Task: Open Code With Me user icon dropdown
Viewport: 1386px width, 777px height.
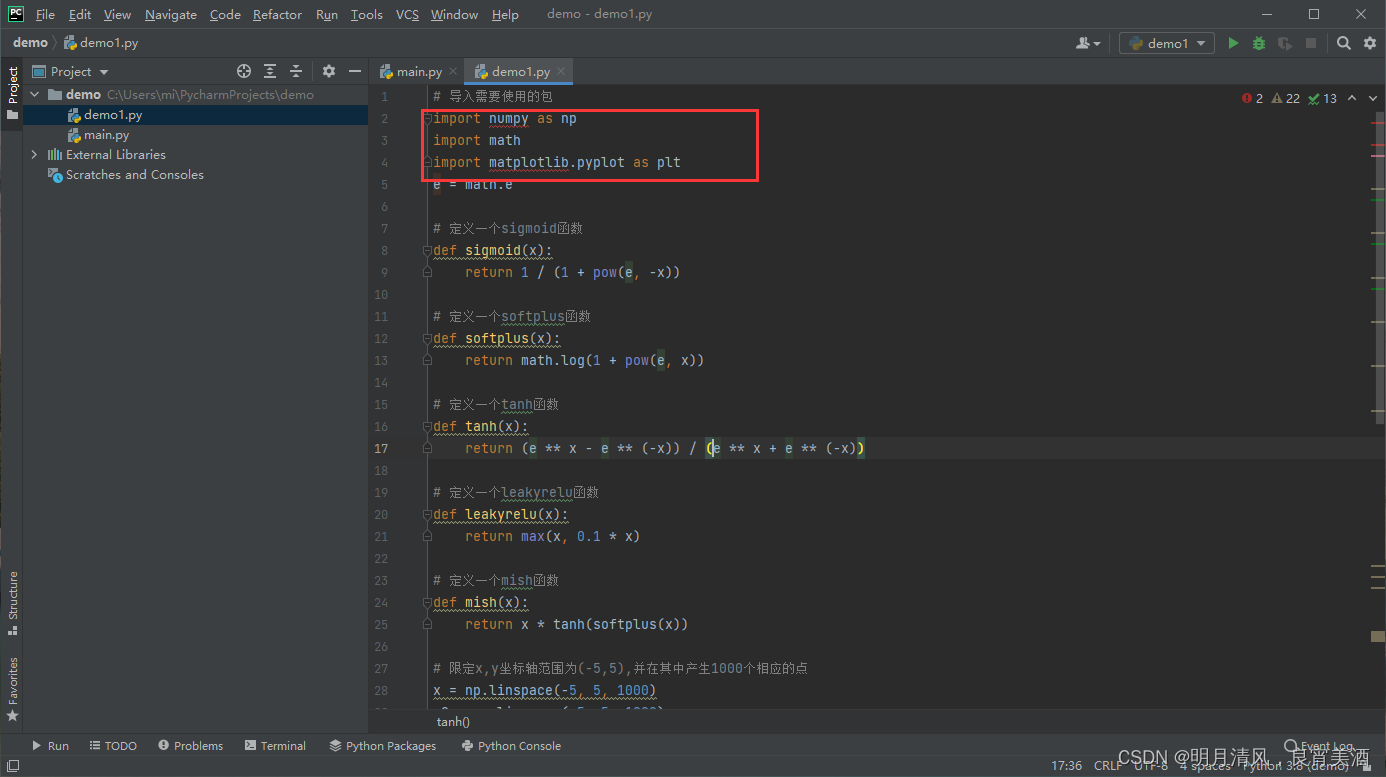Action: coord(1088,43)
